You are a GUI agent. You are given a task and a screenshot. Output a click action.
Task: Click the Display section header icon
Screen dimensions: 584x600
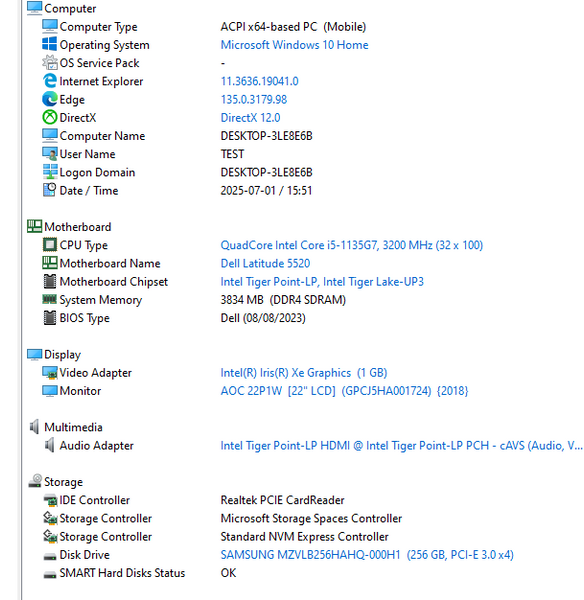point(34,354)
